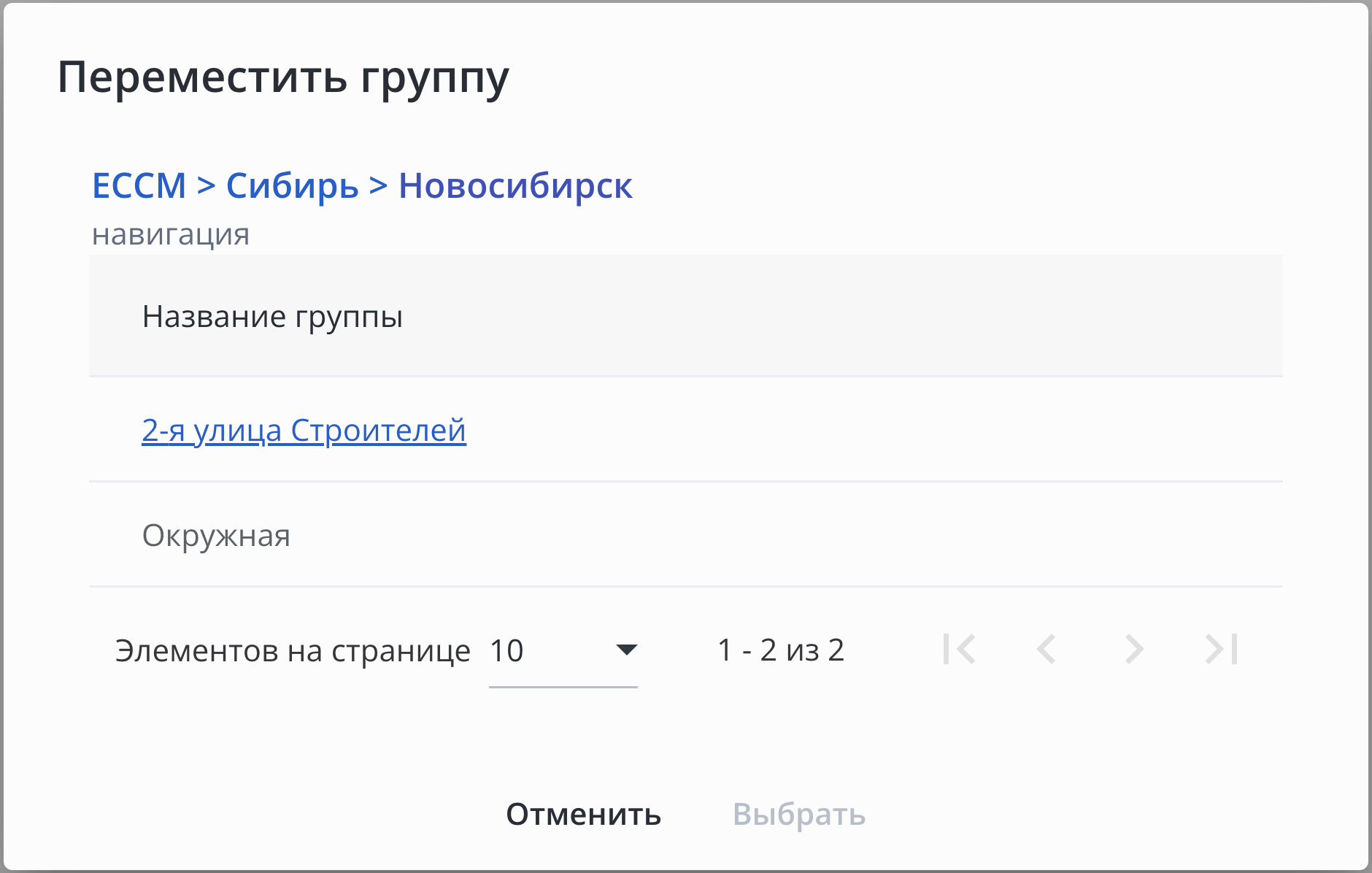Open the 2-я улица Строителей group link
The height and width of the screenshot is (873, 1372).
tap(304, 430)
